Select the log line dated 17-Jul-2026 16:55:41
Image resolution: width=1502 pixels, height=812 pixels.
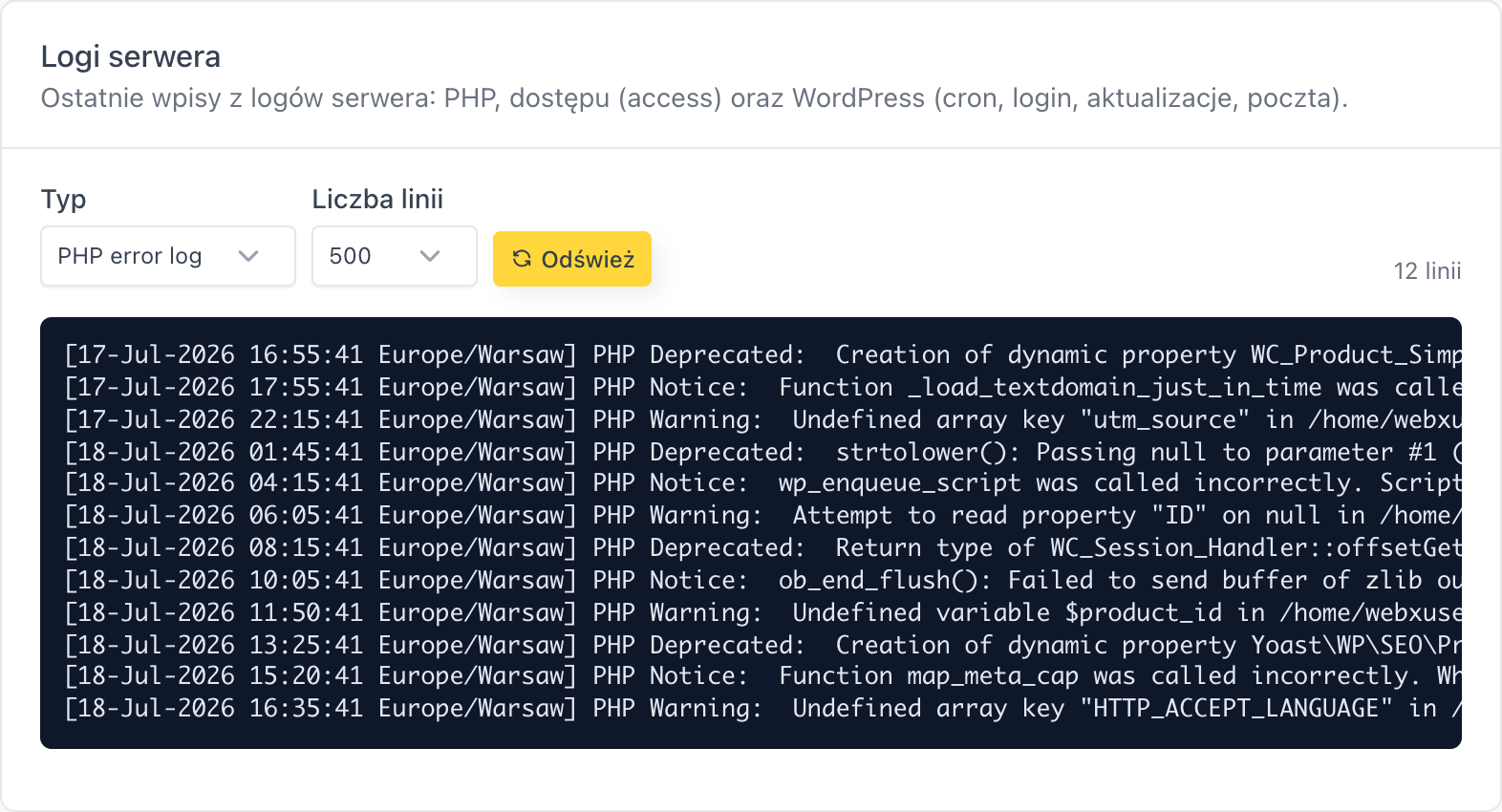(x=762, y=354)
